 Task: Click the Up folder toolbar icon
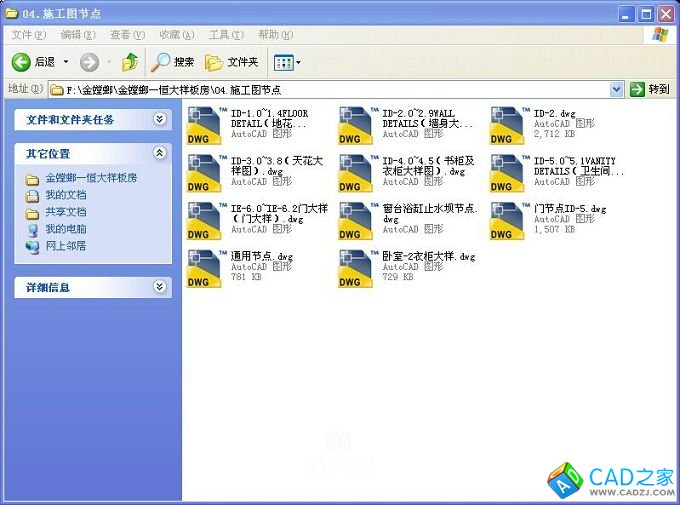pos(130,62)
